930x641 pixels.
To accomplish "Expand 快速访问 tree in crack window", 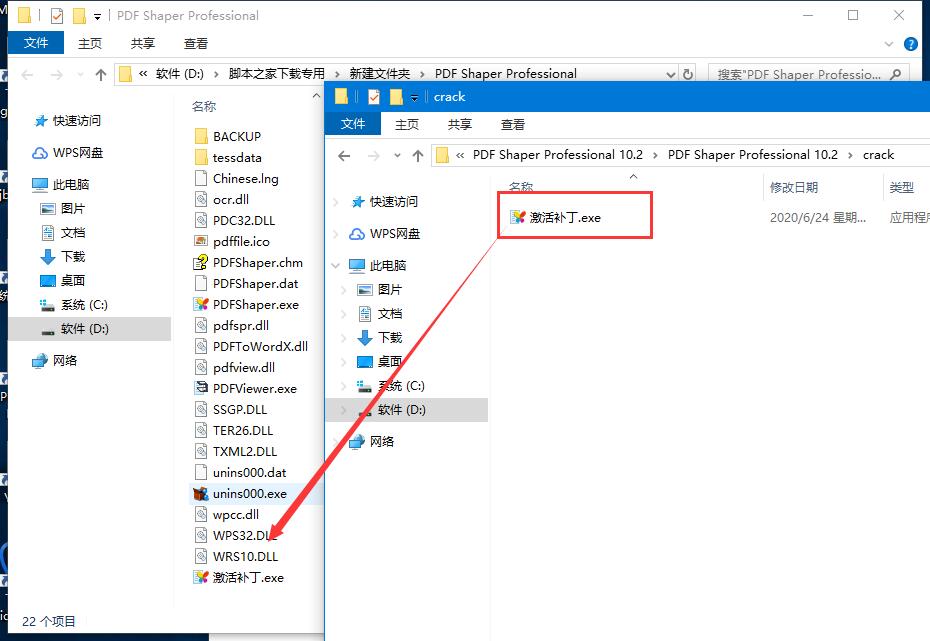I will [336, 202].
